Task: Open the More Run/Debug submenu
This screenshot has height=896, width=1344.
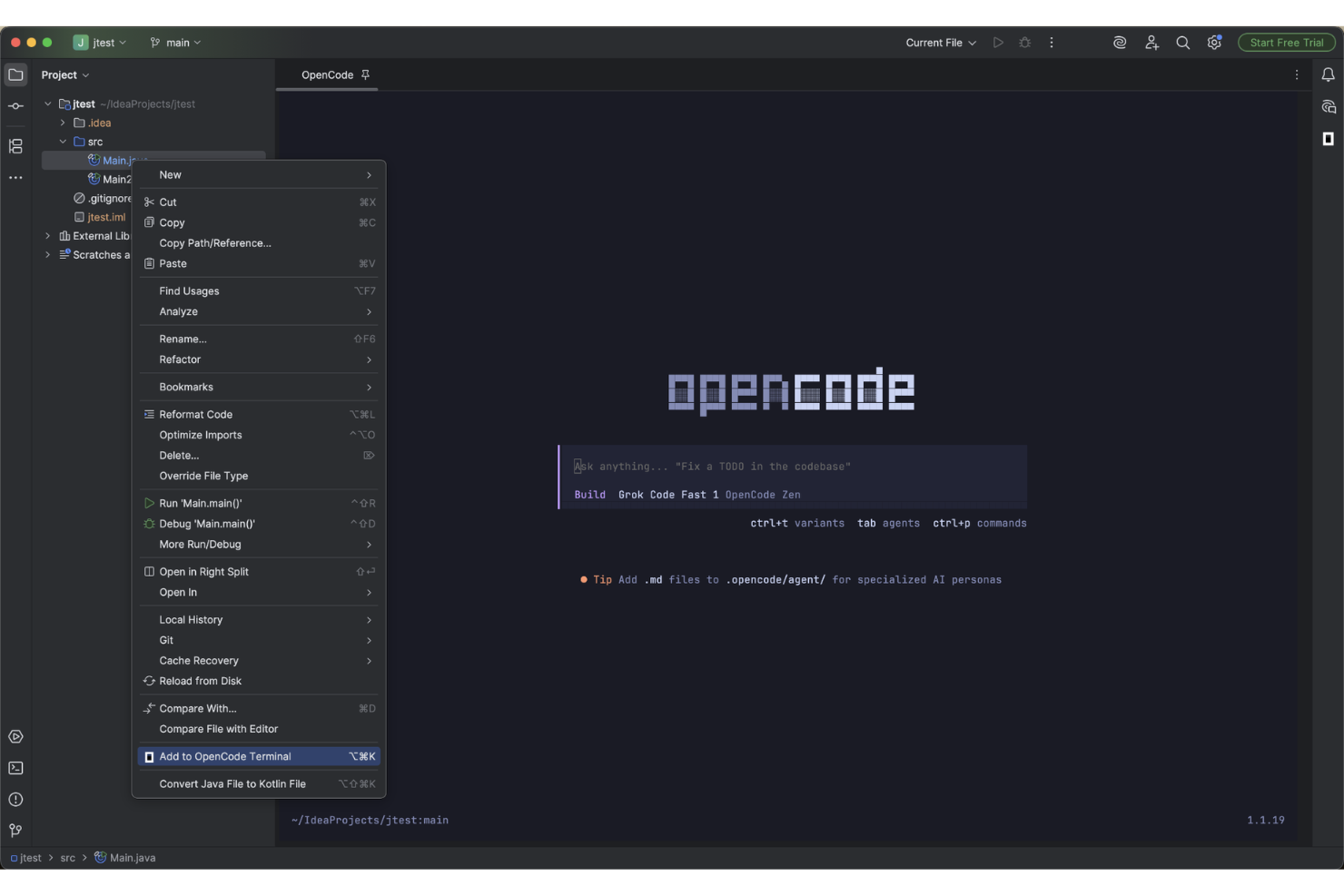Action: tap(259, 545)
